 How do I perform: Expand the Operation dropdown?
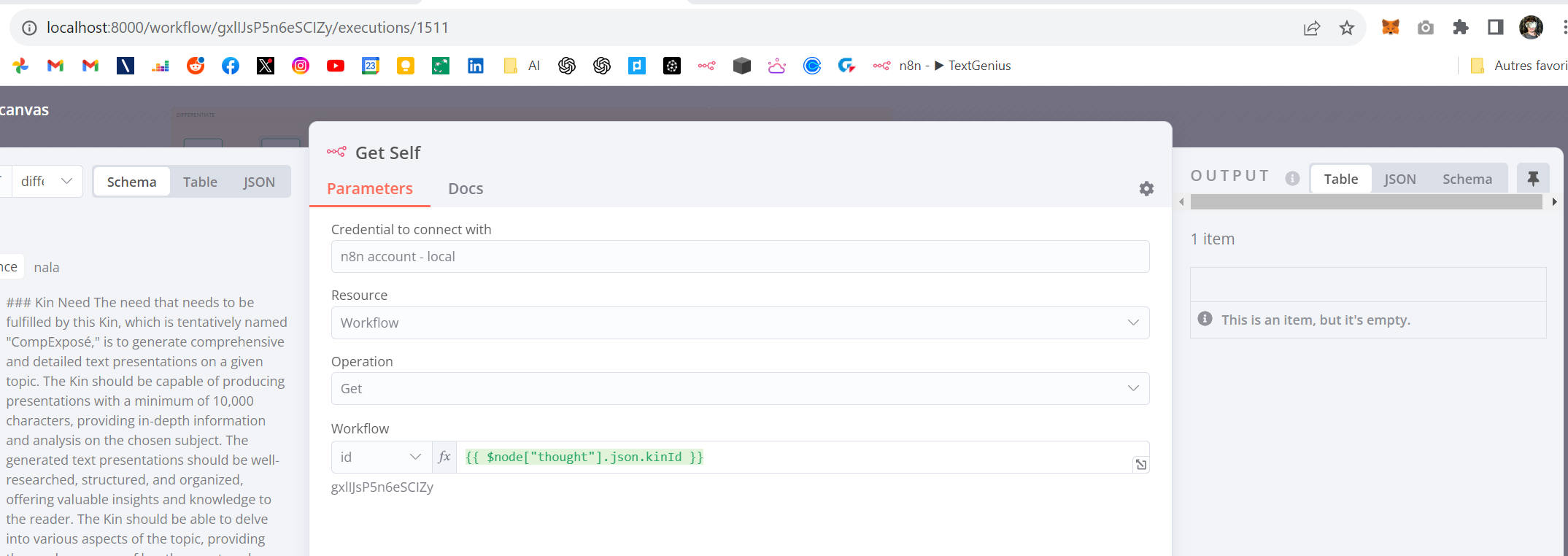pyautogui.click(x=740, y=389)
